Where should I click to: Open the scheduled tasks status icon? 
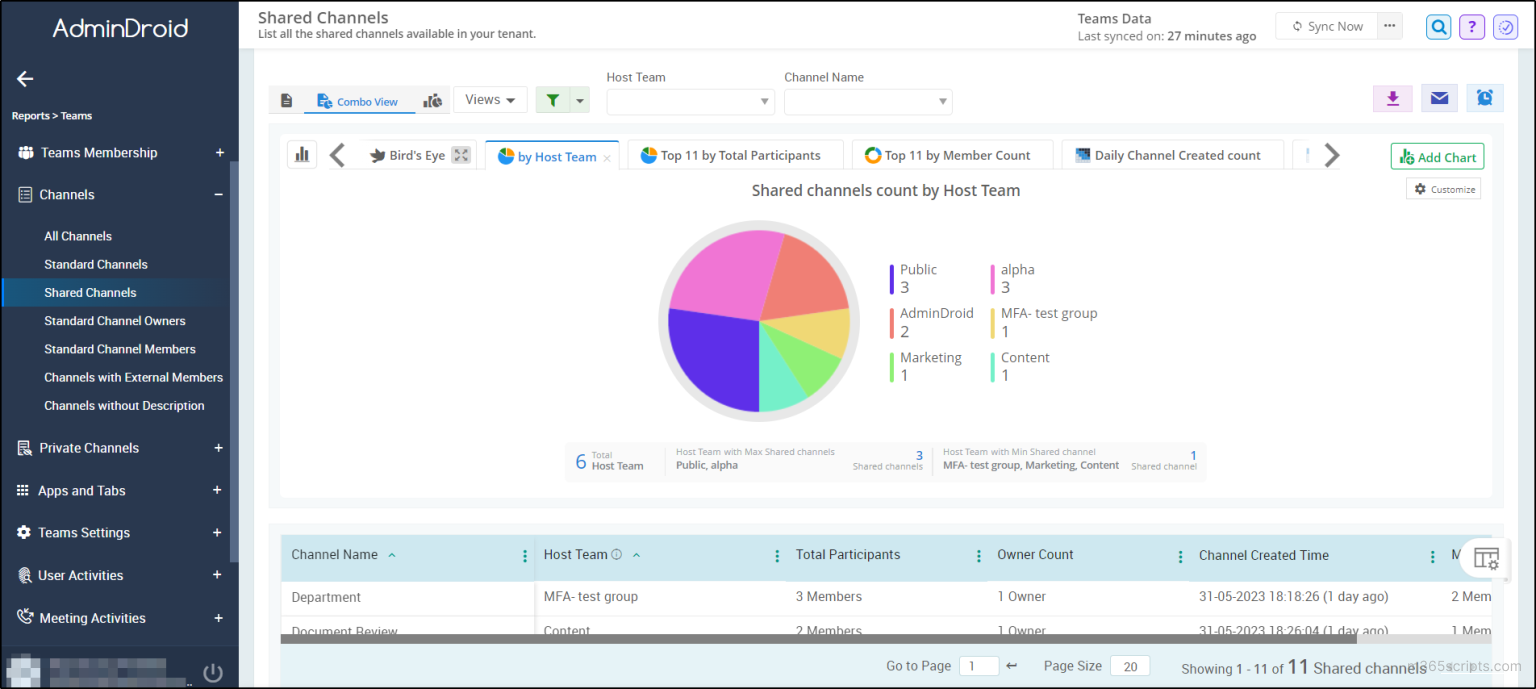coord(1505,26)
